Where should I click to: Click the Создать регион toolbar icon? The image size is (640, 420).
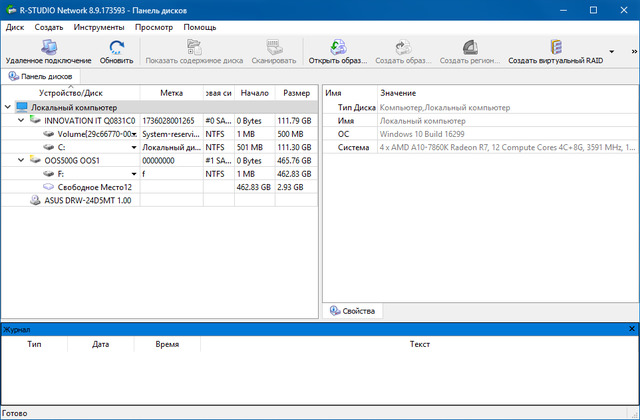coord(469,46)
